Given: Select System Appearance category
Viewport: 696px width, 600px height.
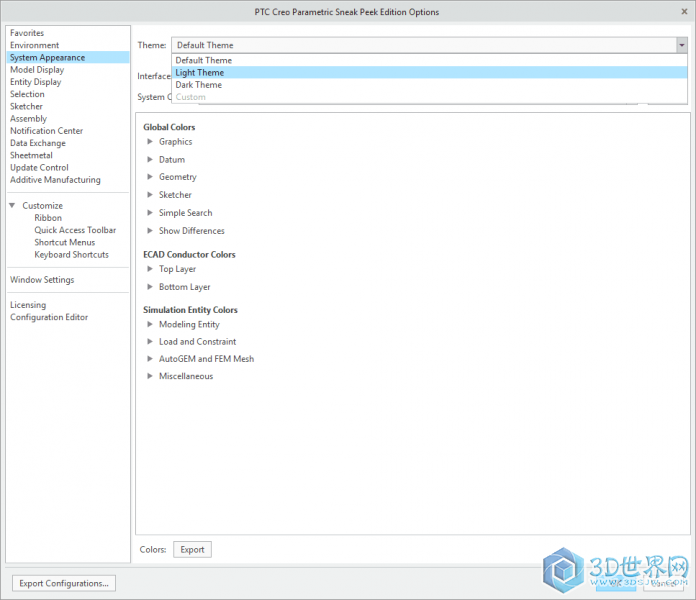Looking at the screenshot, I should click(68, 58).
